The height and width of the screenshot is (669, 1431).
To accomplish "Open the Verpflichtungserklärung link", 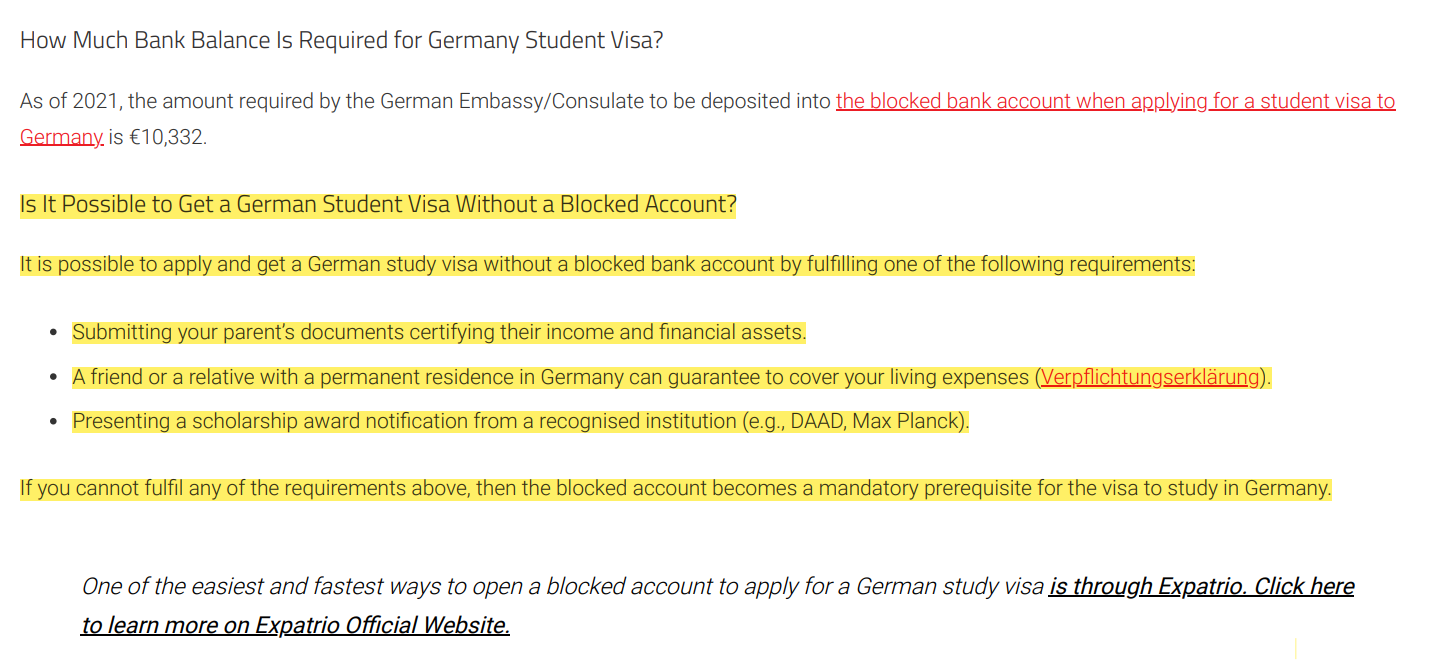I will [1150, 377].
